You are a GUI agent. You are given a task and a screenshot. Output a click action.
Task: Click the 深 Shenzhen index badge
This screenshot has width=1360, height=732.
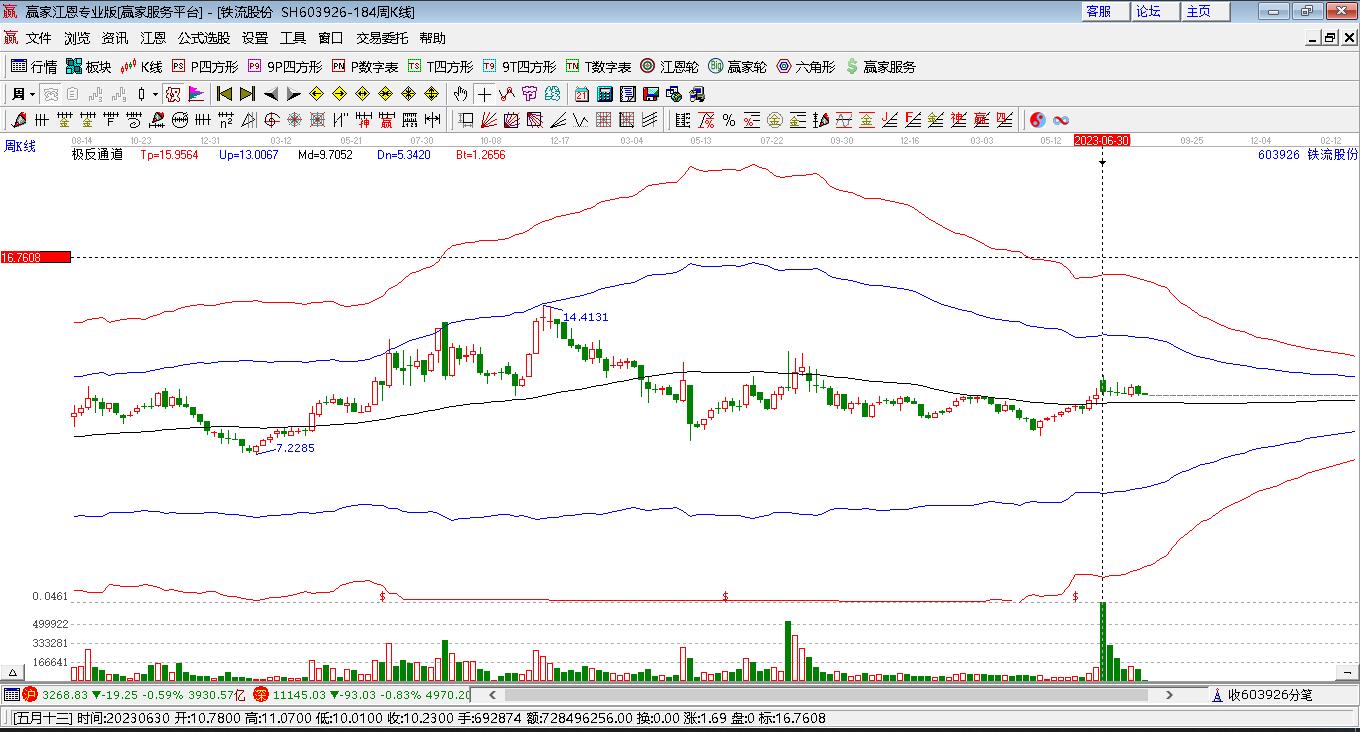[x=261, y=695]
